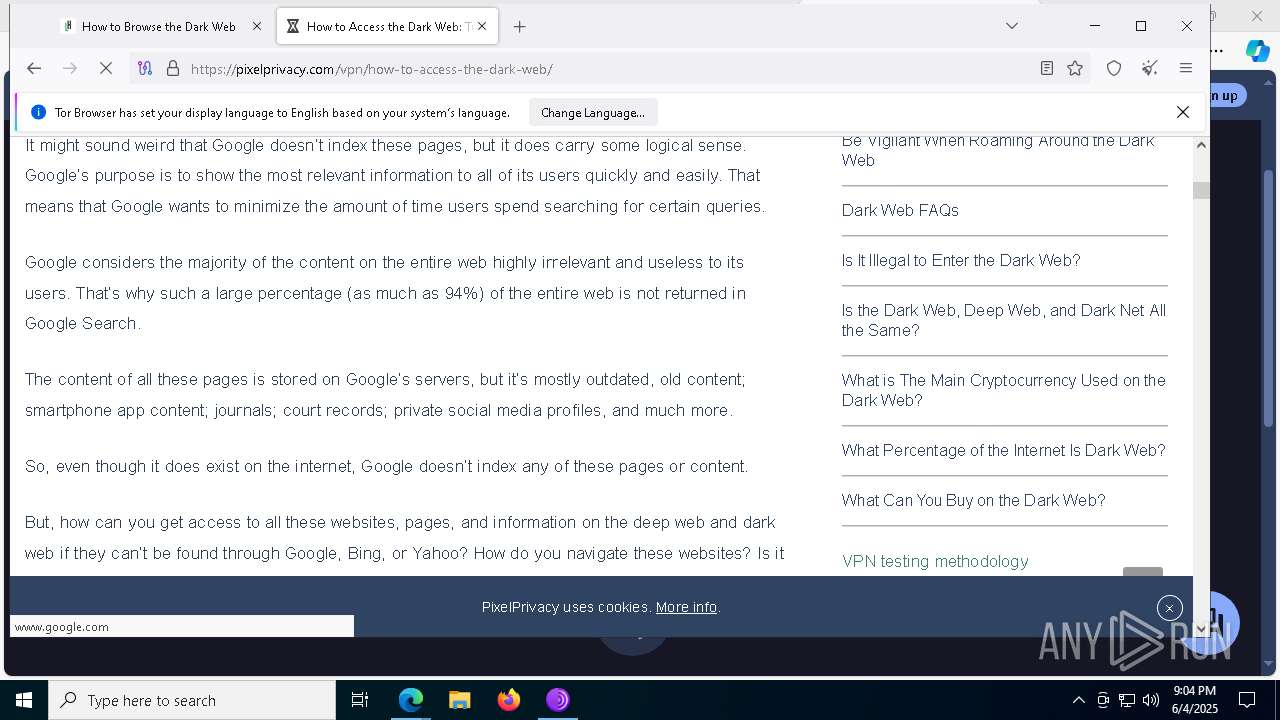Screen dimensions: 1280x720
Task: Open 'What Percentage of the Internet Is Dark Web?' link
Action: point(1004,450)
